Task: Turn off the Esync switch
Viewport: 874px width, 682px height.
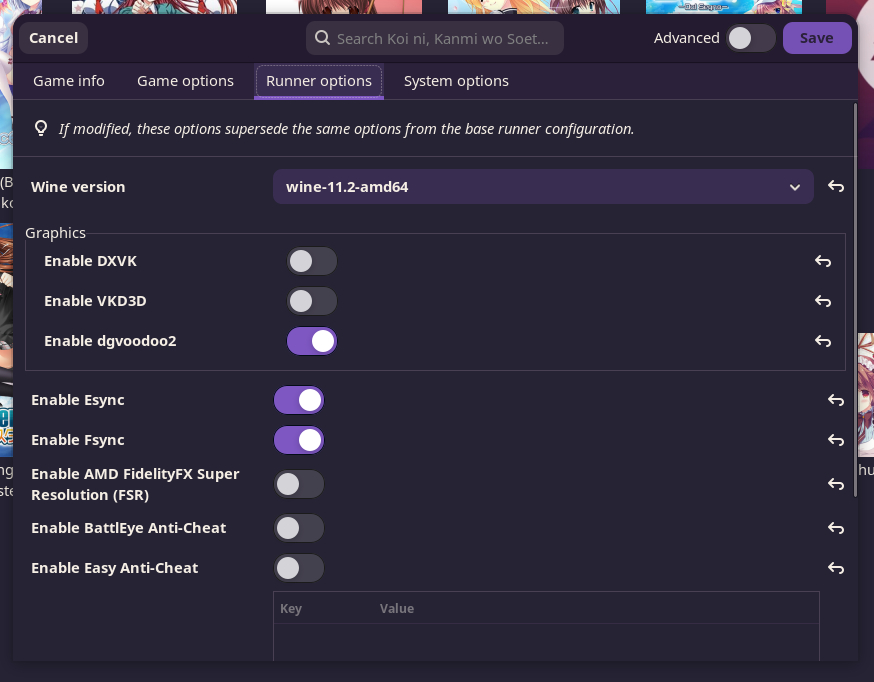Action: click(x=299, y=400)
